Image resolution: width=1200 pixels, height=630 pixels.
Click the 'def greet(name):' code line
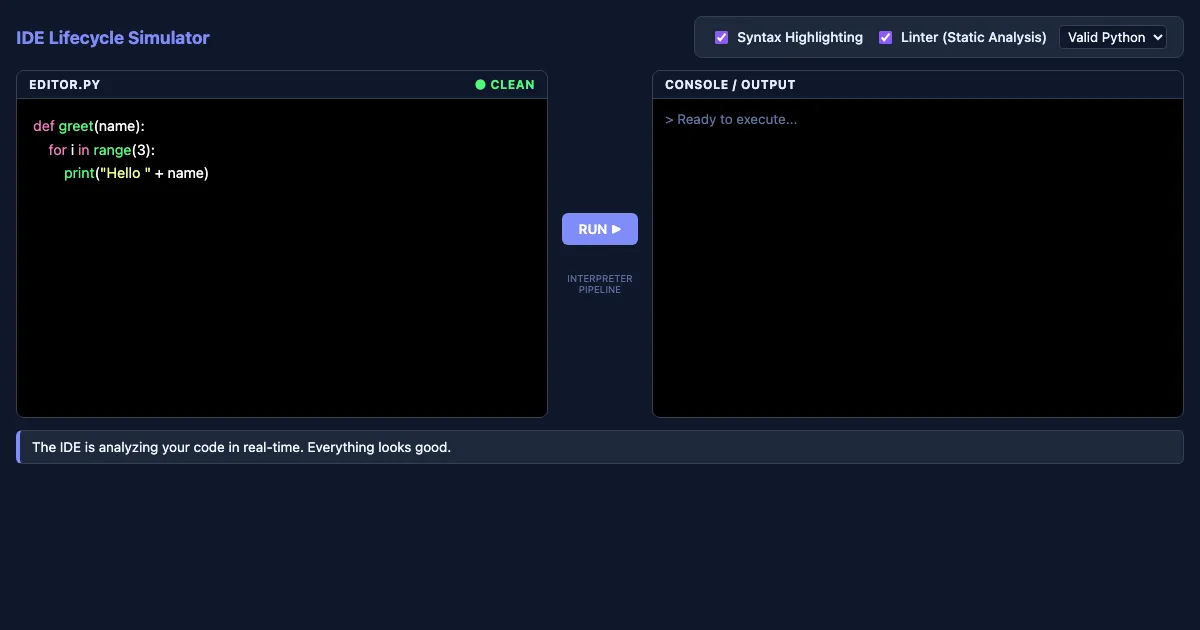(x=89, y=126)
